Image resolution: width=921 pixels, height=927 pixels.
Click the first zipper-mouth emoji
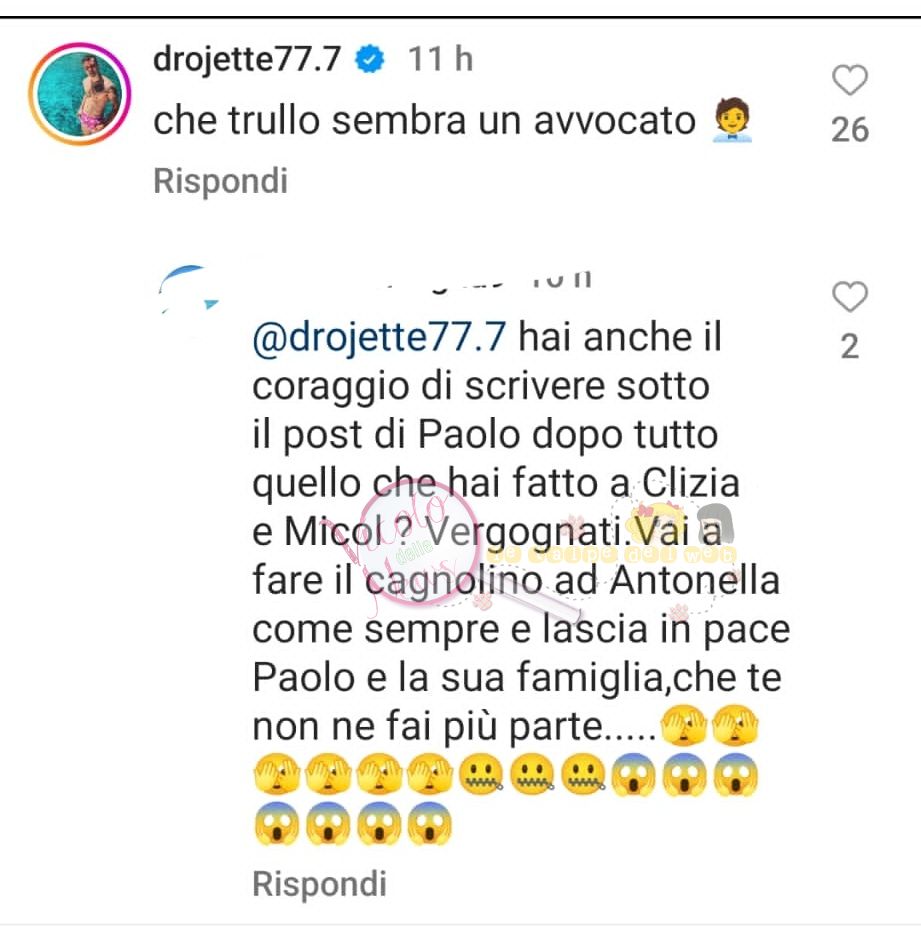tap(482, 774)
